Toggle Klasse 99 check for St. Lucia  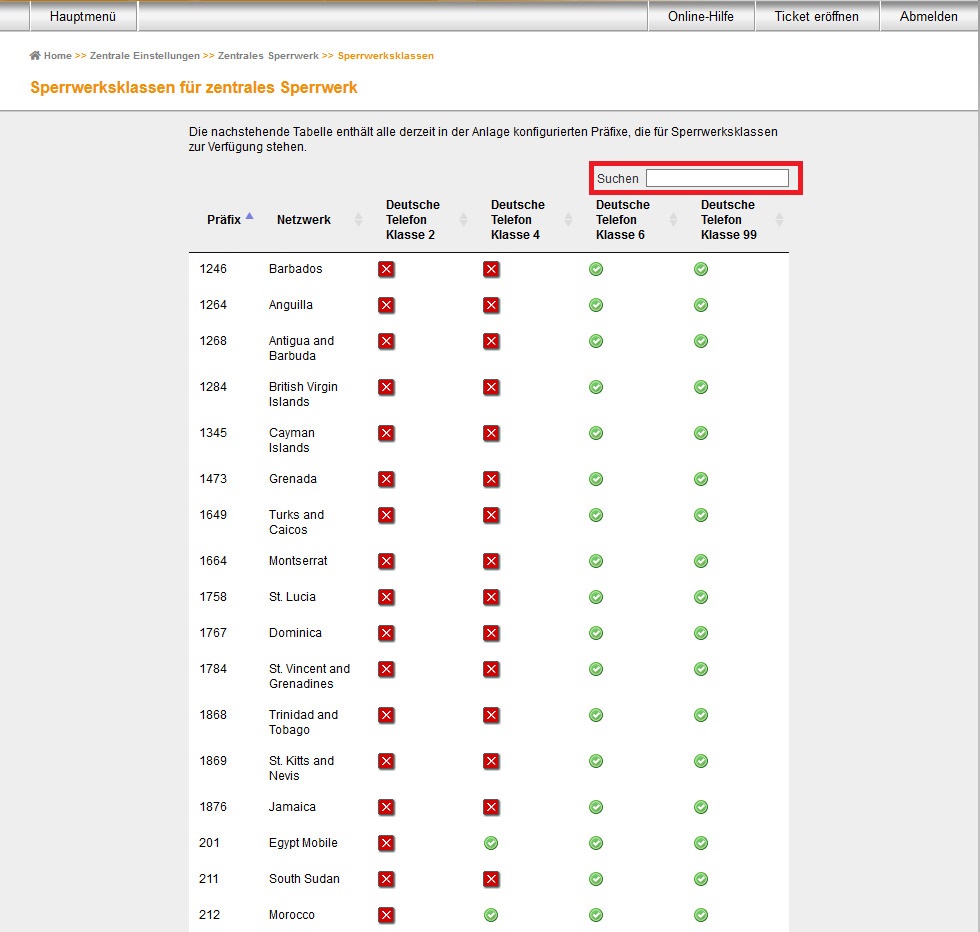point(701,598)
